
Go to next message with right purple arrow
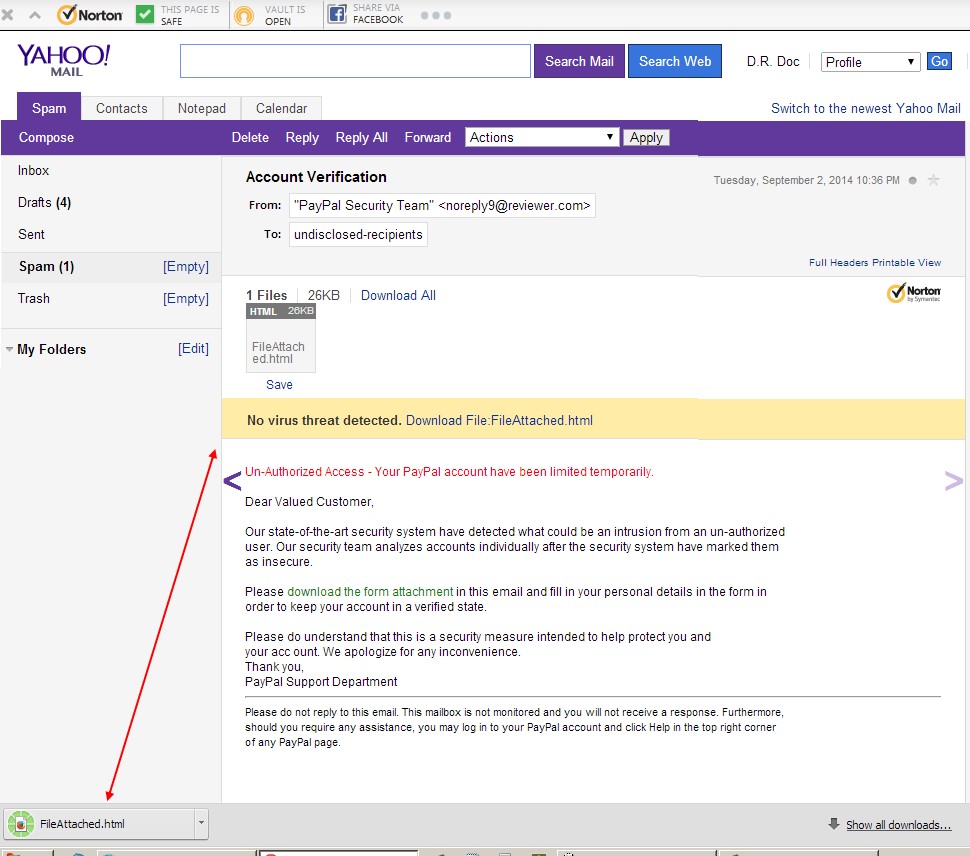pos(951,480)
